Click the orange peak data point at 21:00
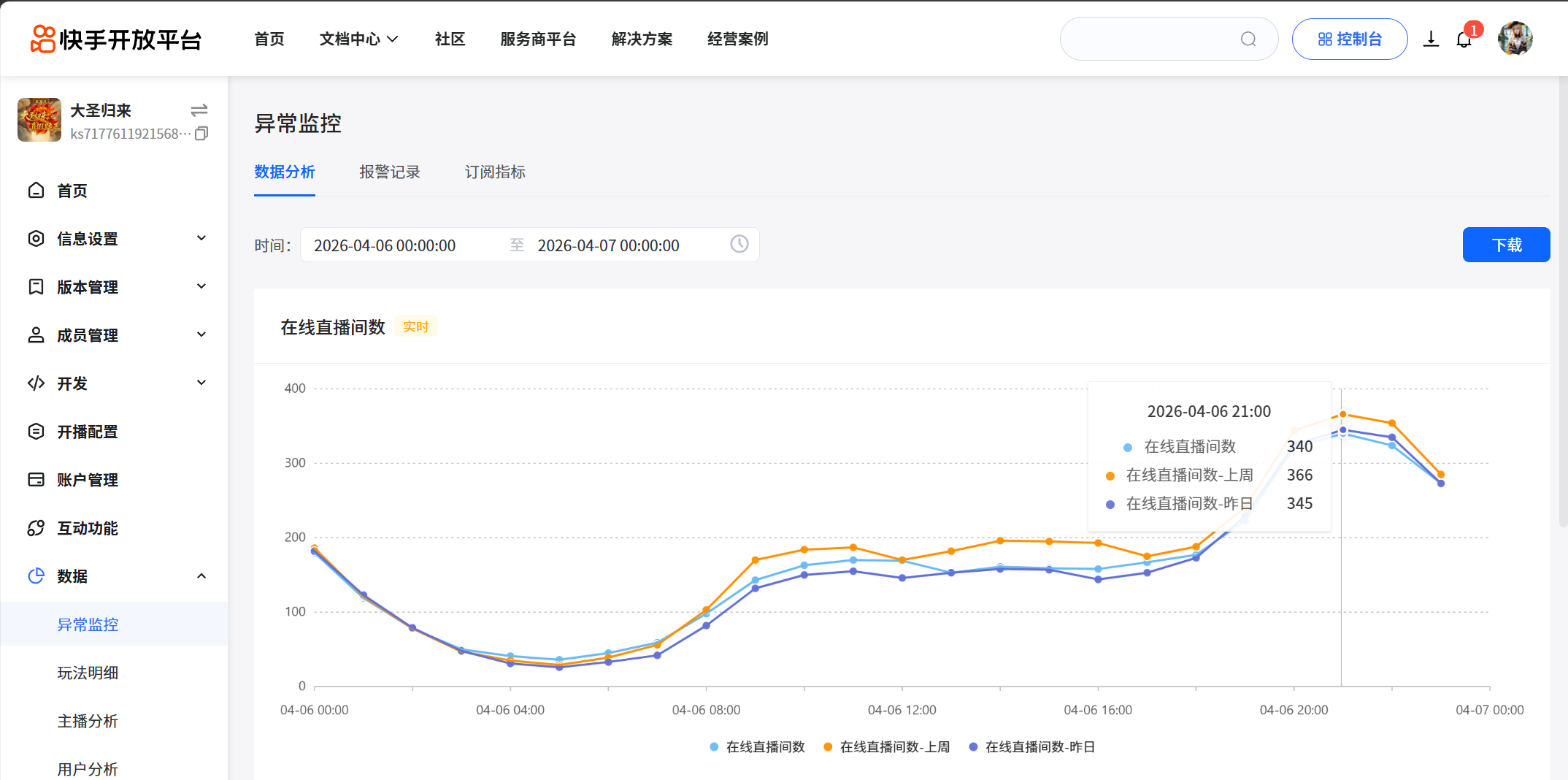 [x=1342, y=414]
